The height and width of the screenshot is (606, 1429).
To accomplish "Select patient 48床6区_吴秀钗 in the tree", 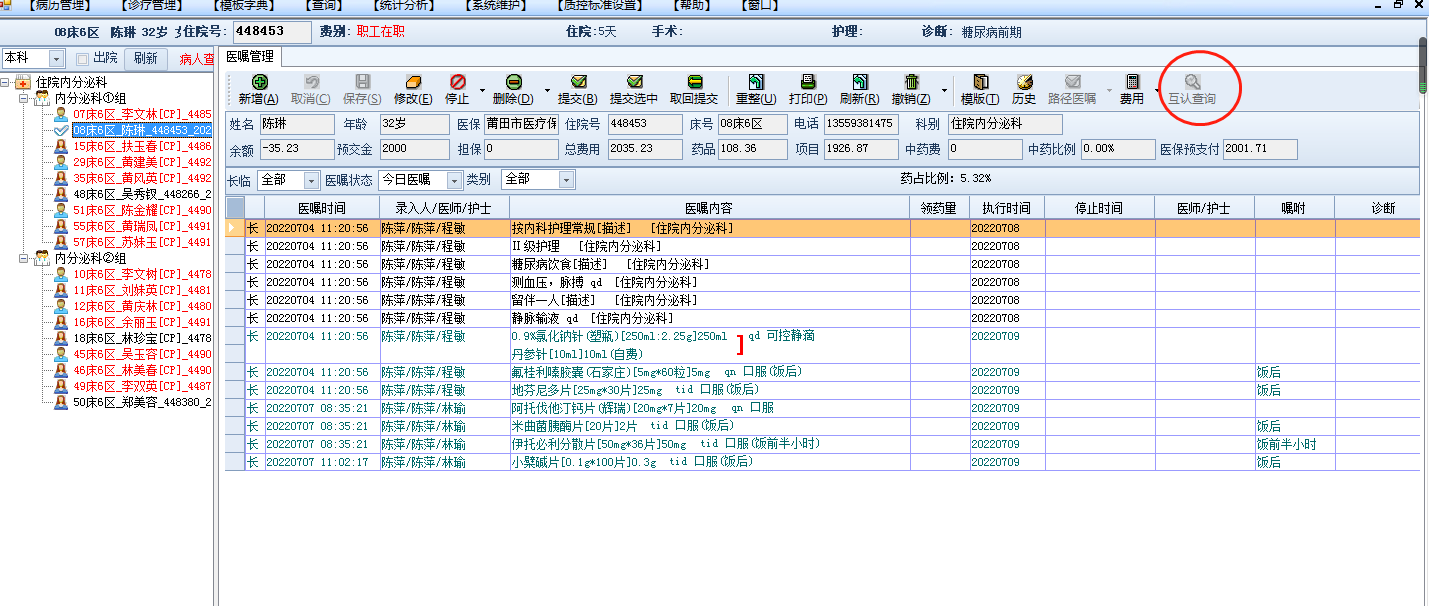I will click(141, 194).
